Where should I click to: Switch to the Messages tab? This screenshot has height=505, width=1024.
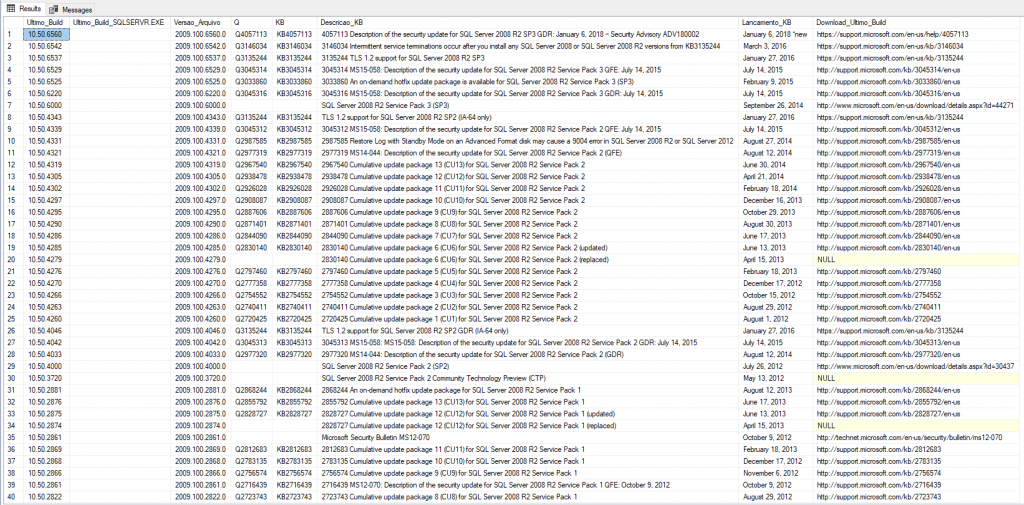pos(75,7)
